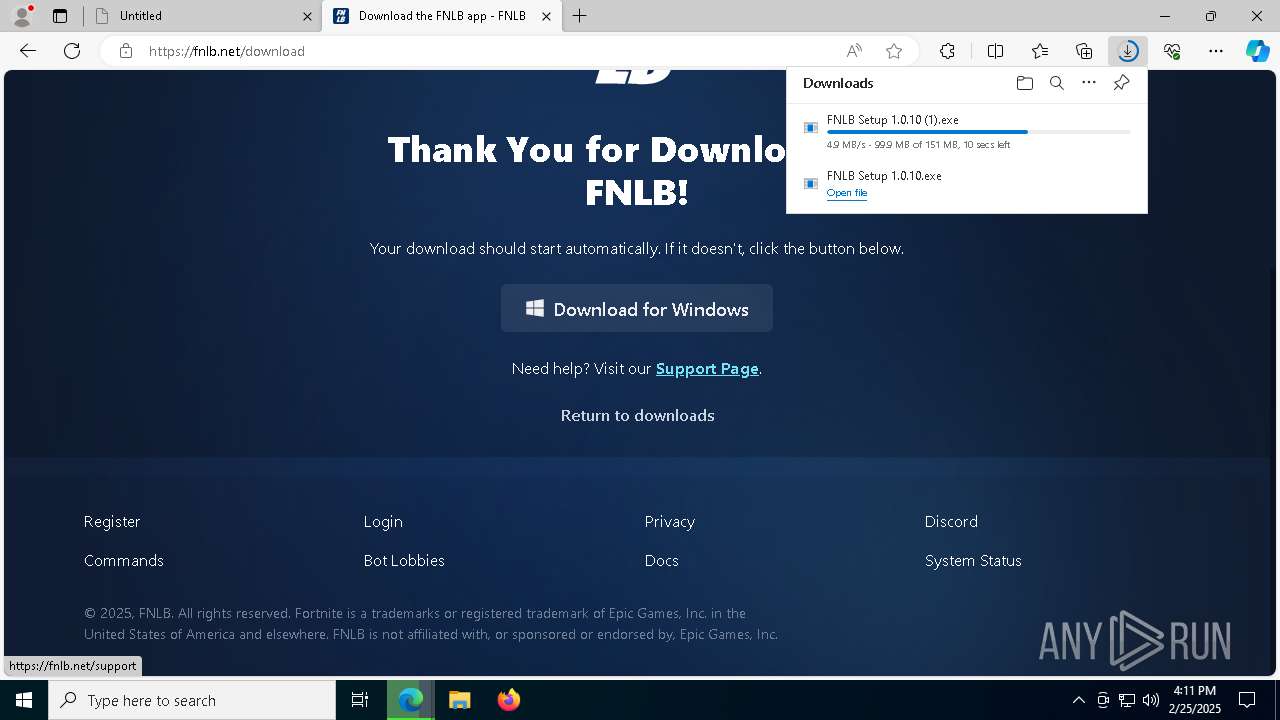Open Settings and more ellipsis menu
The height and width of the screenshot is (720, 1280).
1216,51
